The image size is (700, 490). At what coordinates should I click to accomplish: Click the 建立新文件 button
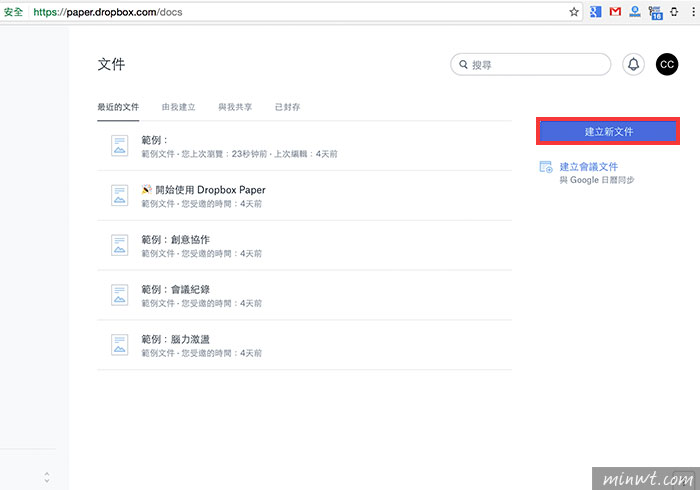608,131
